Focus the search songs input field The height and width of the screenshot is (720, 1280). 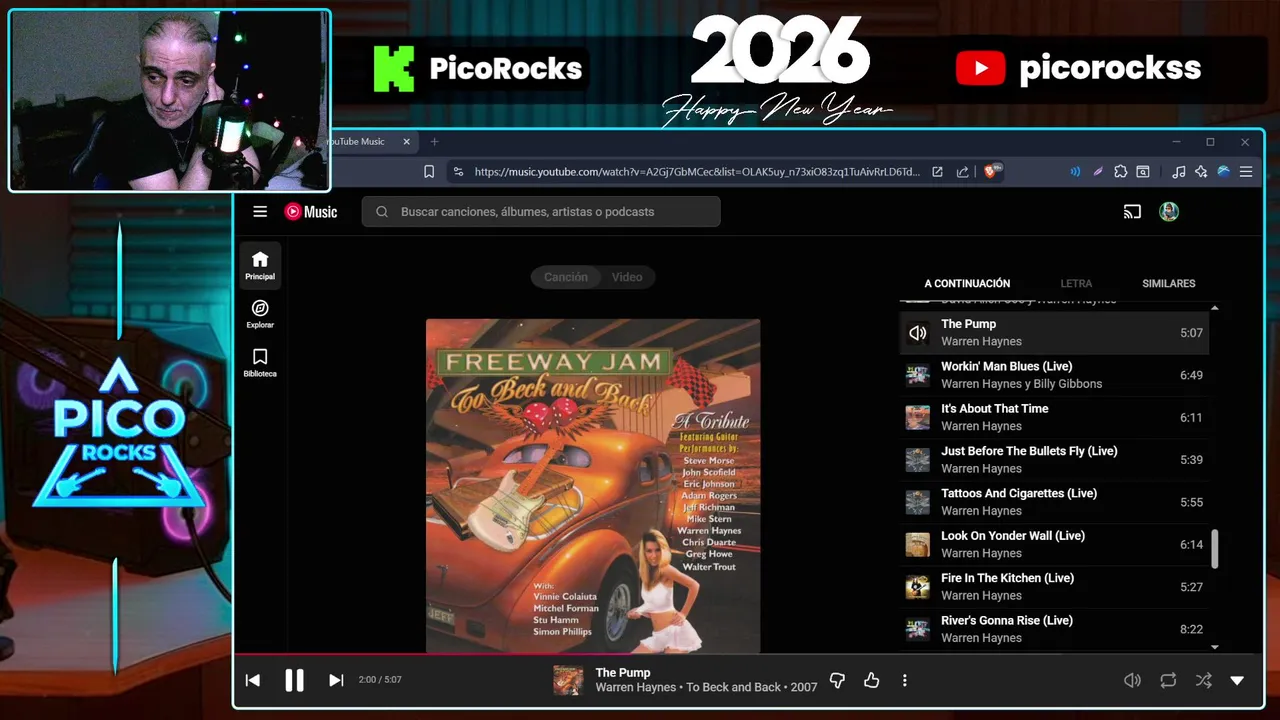[541, 211]
